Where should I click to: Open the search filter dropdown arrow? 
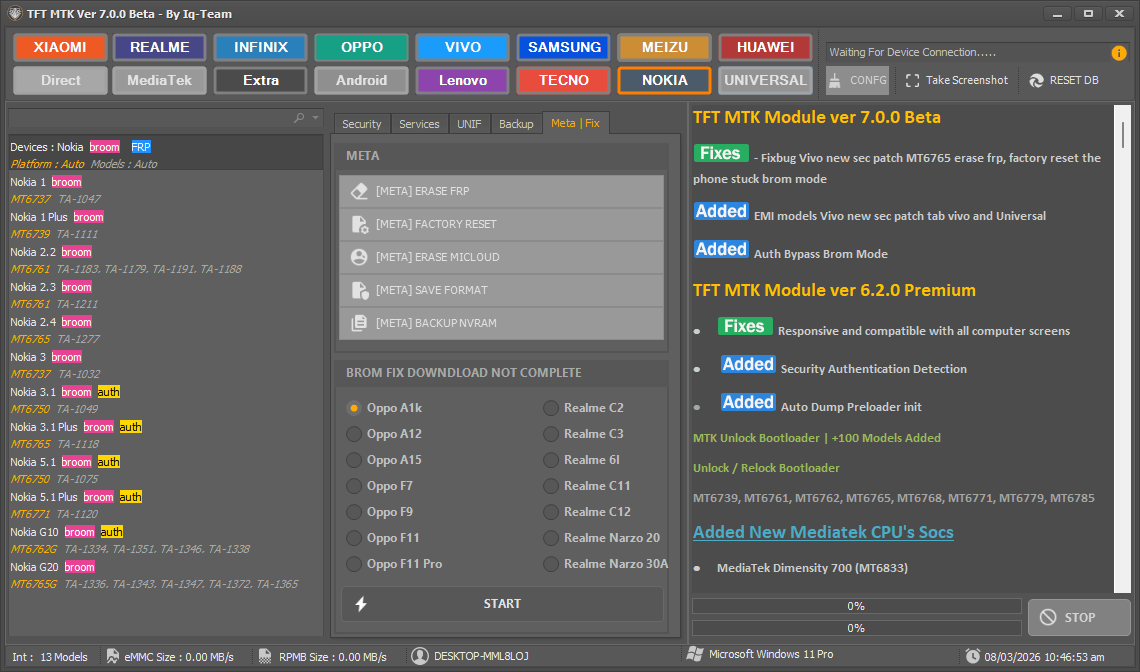pyautogui.click(x=314, y=117)
